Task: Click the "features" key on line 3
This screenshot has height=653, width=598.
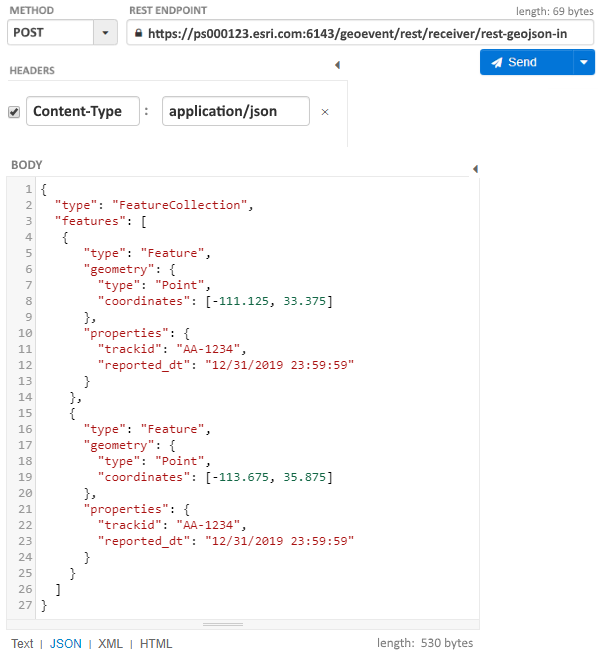Action: [x=90, y=221]
